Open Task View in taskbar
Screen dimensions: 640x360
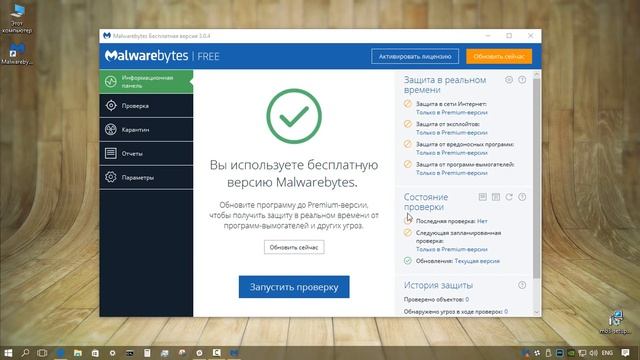[x=42, y=353]
